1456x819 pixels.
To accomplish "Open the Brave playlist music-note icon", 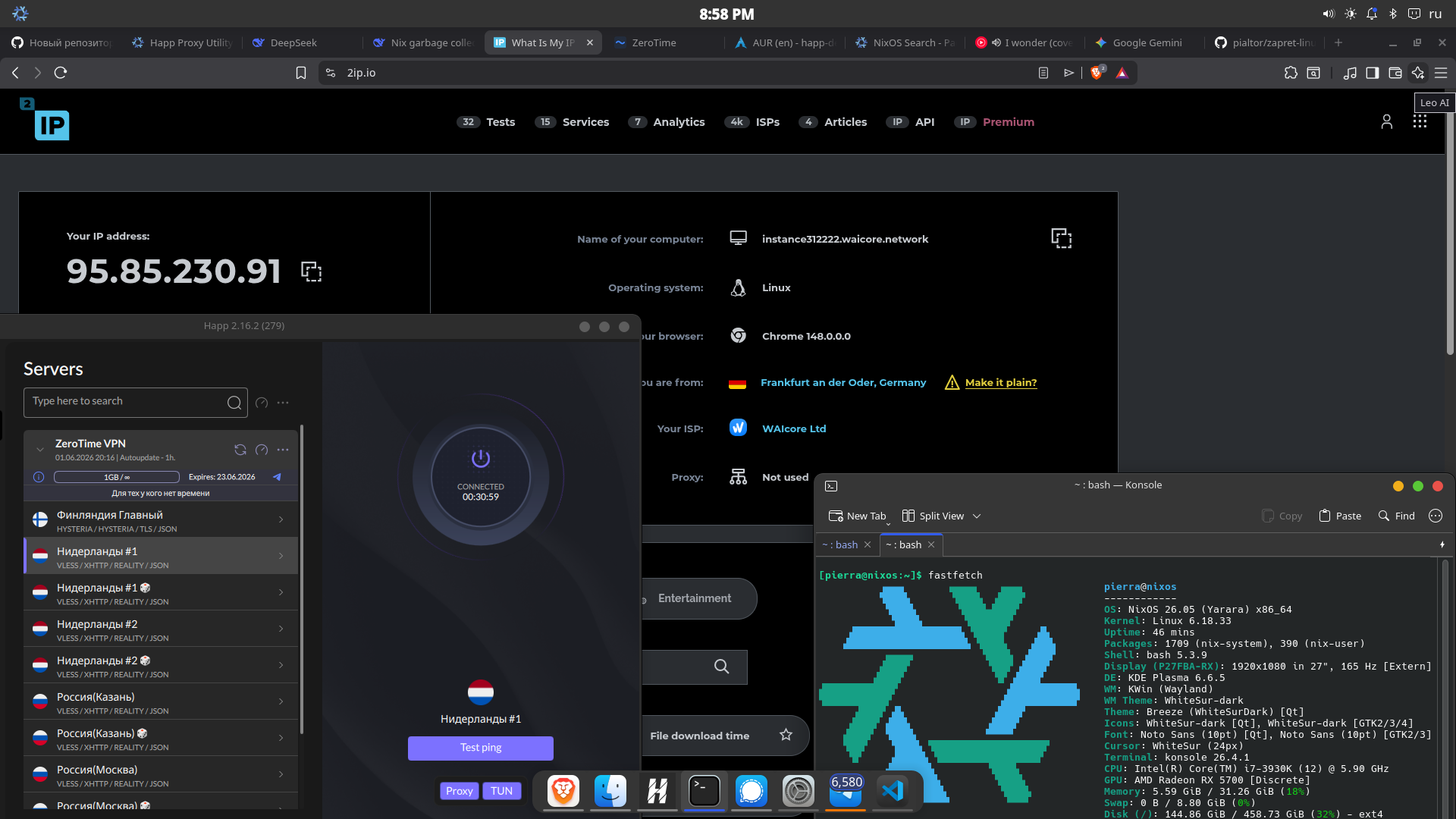I will coord(1350,73).
